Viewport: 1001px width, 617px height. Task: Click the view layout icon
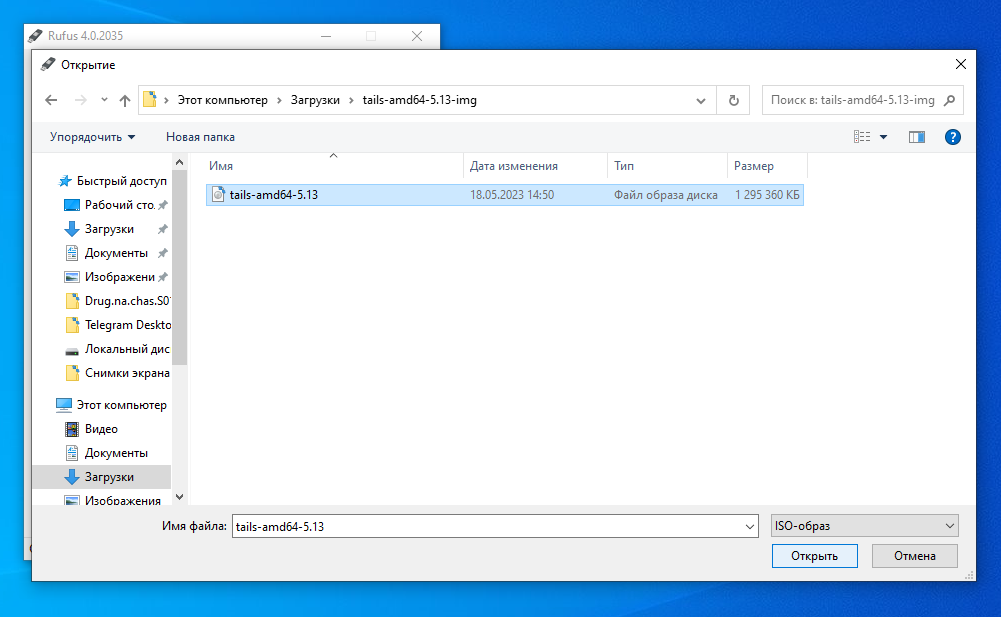click(x=862, y=137)
